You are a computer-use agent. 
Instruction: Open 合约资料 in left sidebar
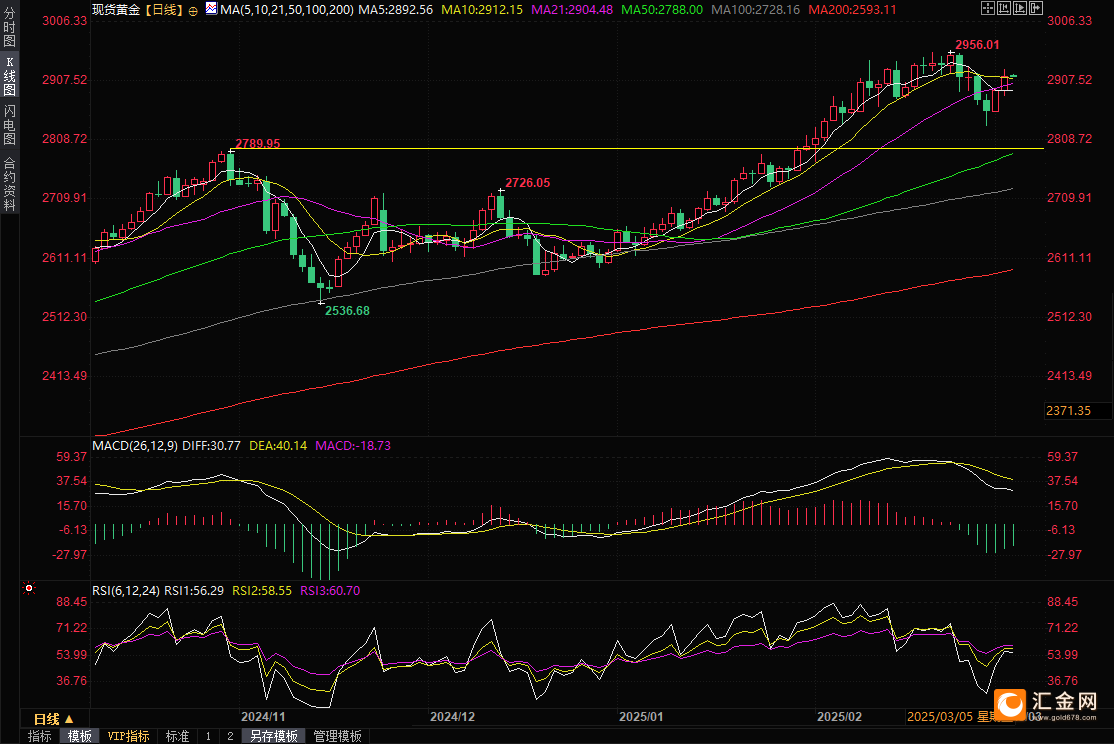point(10,183)
